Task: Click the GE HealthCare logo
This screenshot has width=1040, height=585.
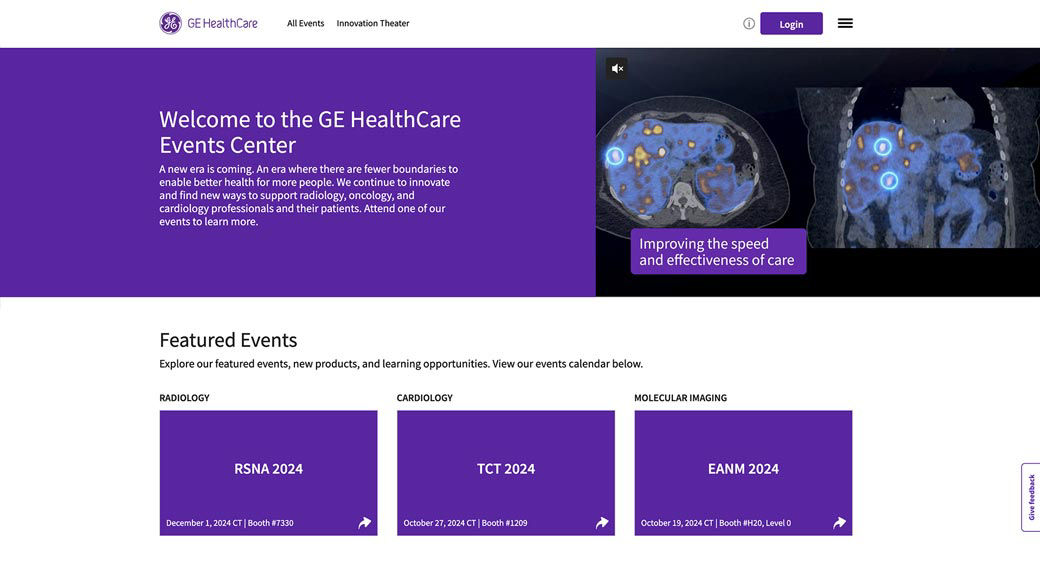Action: [x=208, y=23]
